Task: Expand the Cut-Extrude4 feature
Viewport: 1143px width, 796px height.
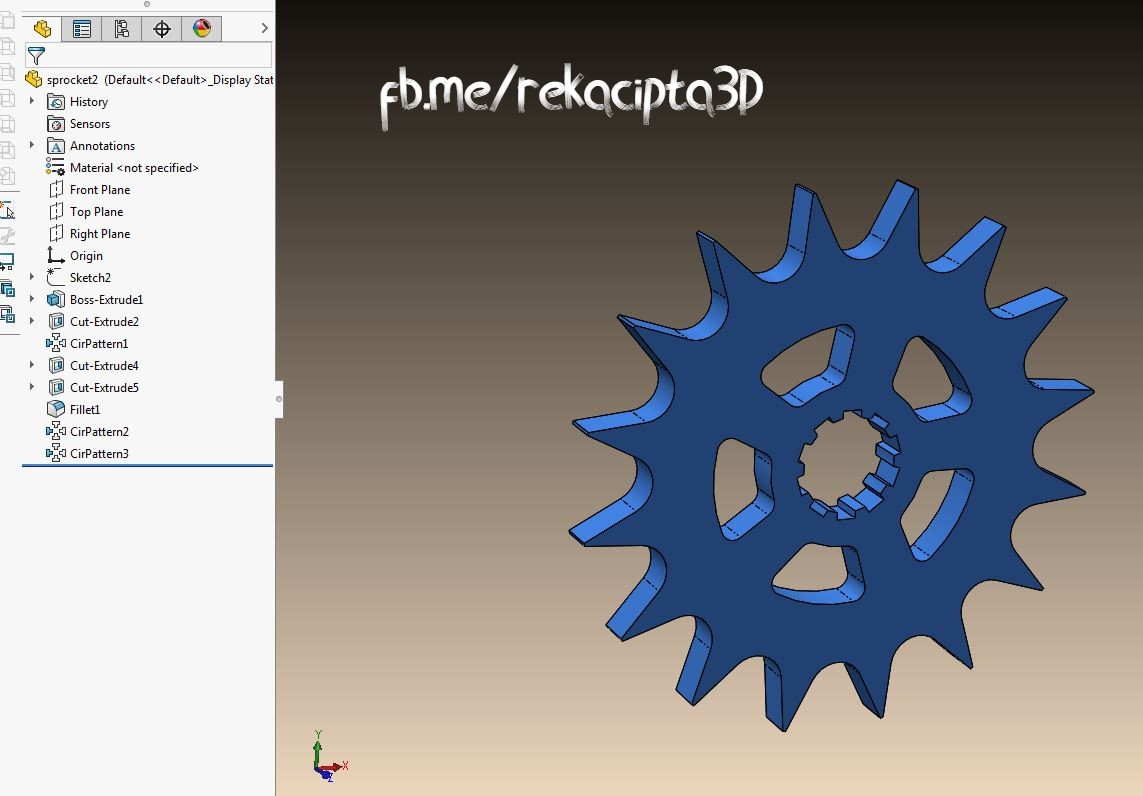Action: tap(32, 364)
